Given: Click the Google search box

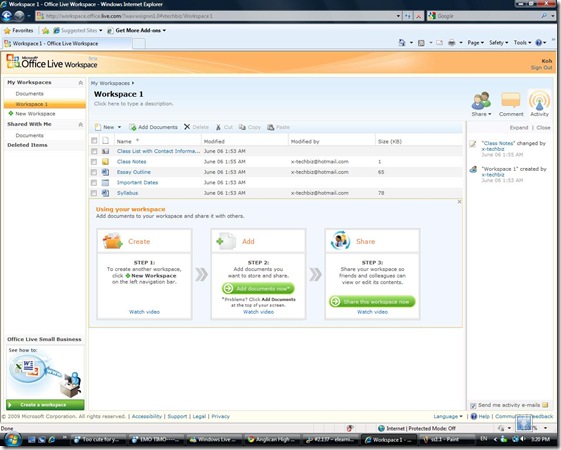Looking at the screenshot, I should (487, 16).
